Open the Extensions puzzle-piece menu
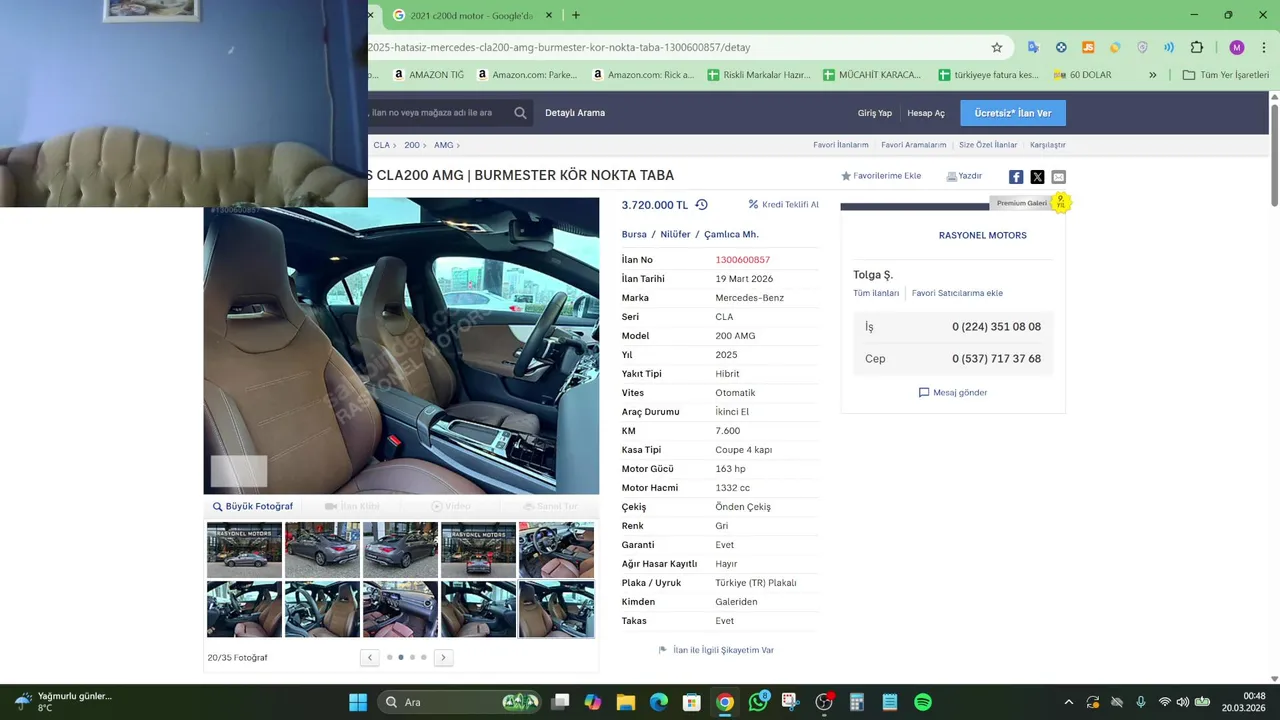 (1197, 47)
